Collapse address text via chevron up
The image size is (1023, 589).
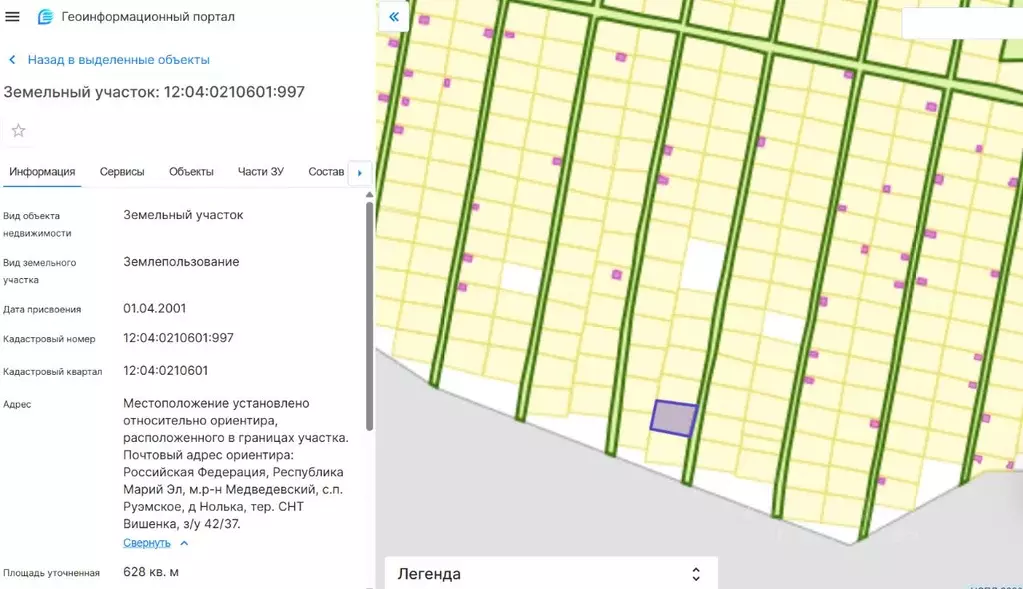pos(184,543)
